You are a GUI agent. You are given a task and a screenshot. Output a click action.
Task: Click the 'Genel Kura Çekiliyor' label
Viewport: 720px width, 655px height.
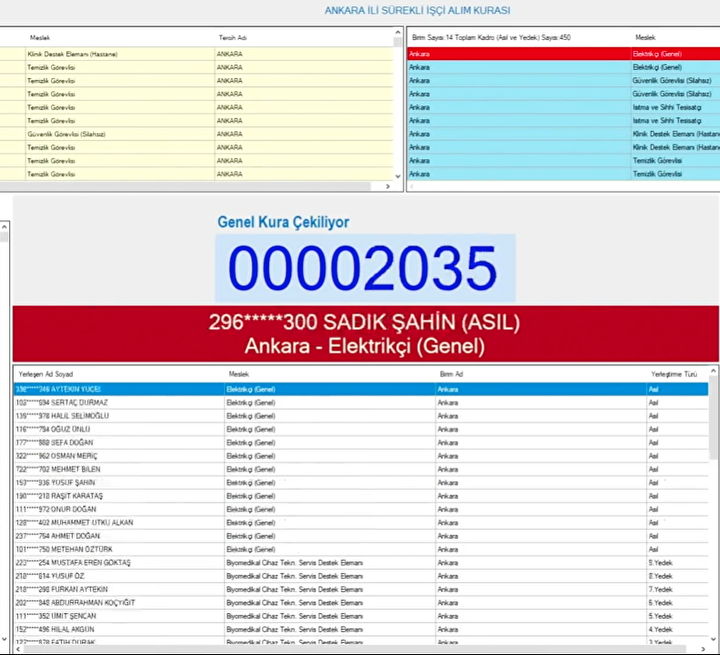click(283, 222)
